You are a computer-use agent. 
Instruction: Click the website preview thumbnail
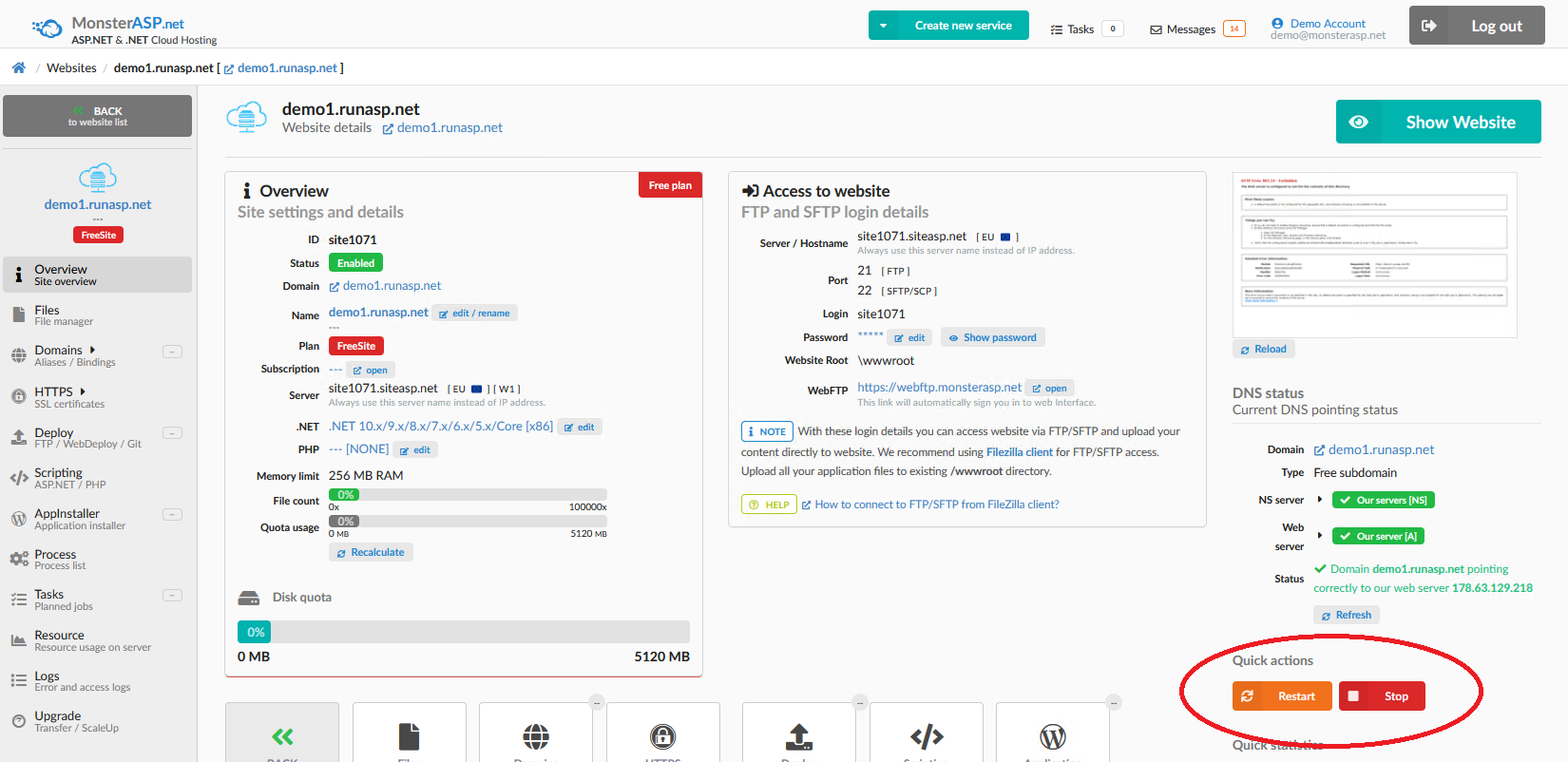pyautogui.click(x=1374, y=255)
